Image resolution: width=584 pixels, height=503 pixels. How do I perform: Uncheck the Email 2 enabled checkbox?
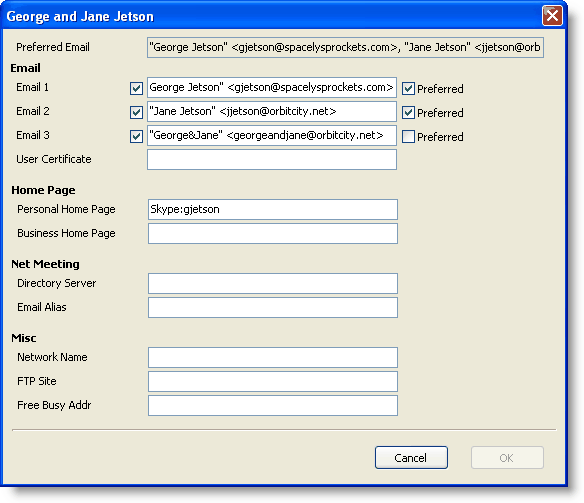[x=136, y=112]
